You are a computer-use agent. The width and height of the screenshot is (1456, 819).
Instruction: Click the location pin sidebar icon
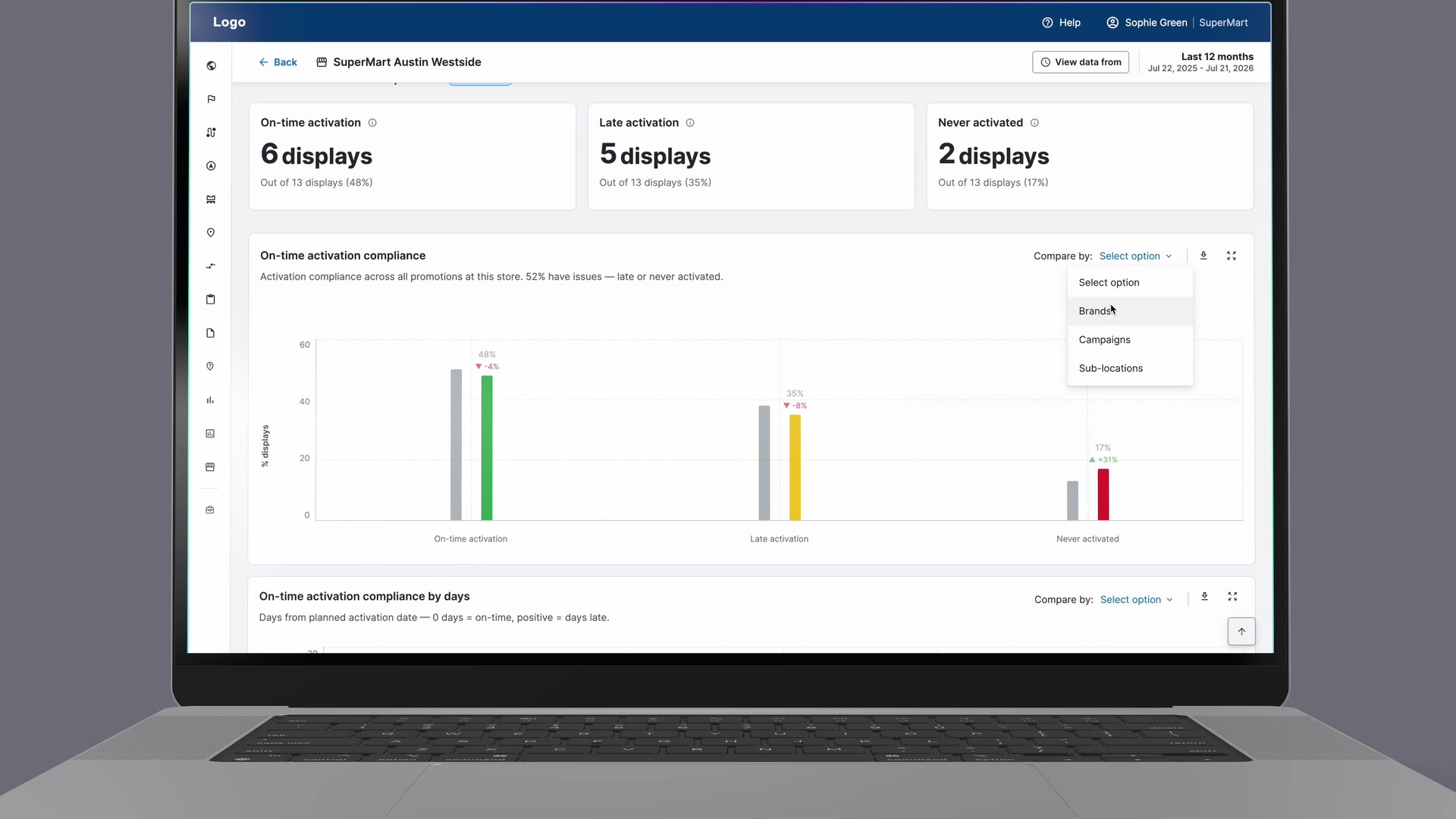[211, 233]
